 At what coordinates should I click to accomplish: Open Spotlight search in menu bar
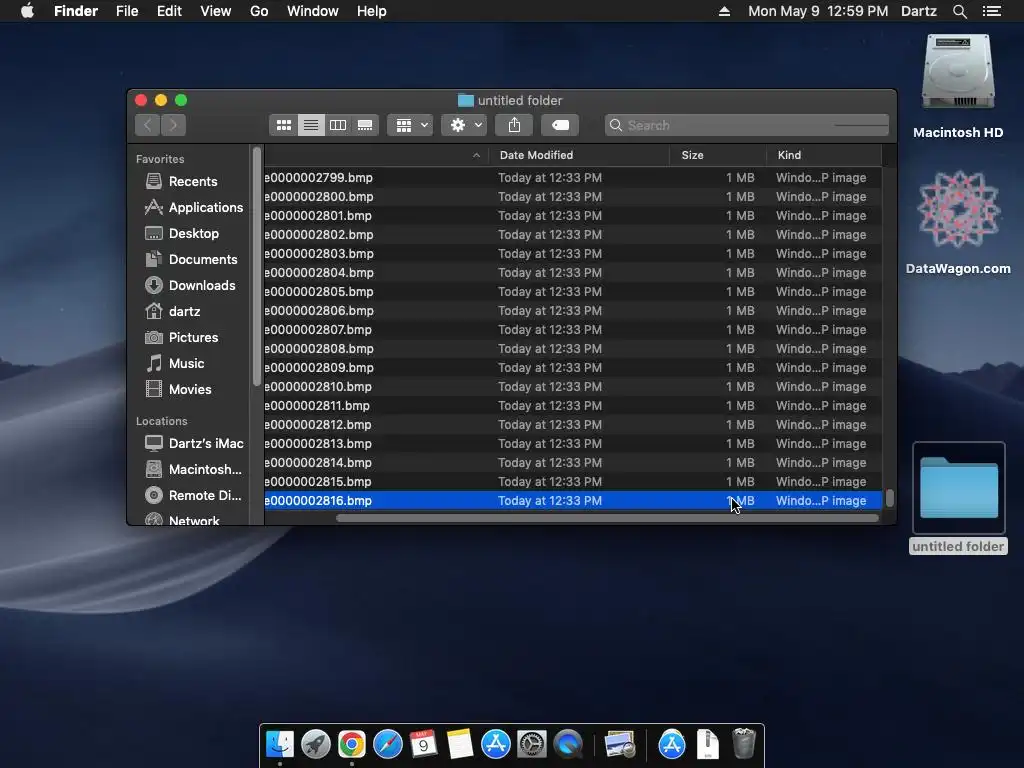pos(959,11)
